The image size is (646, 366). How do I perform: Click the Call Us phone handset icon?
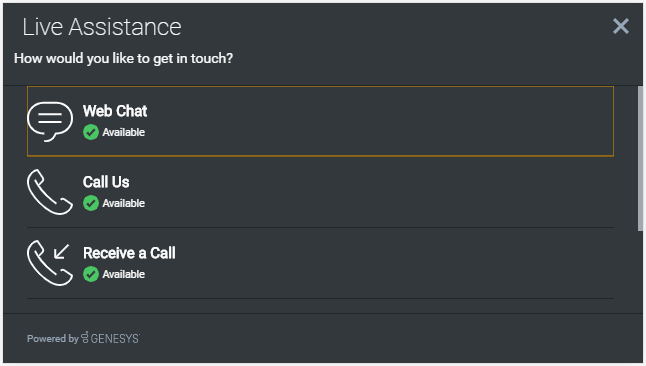50,192
